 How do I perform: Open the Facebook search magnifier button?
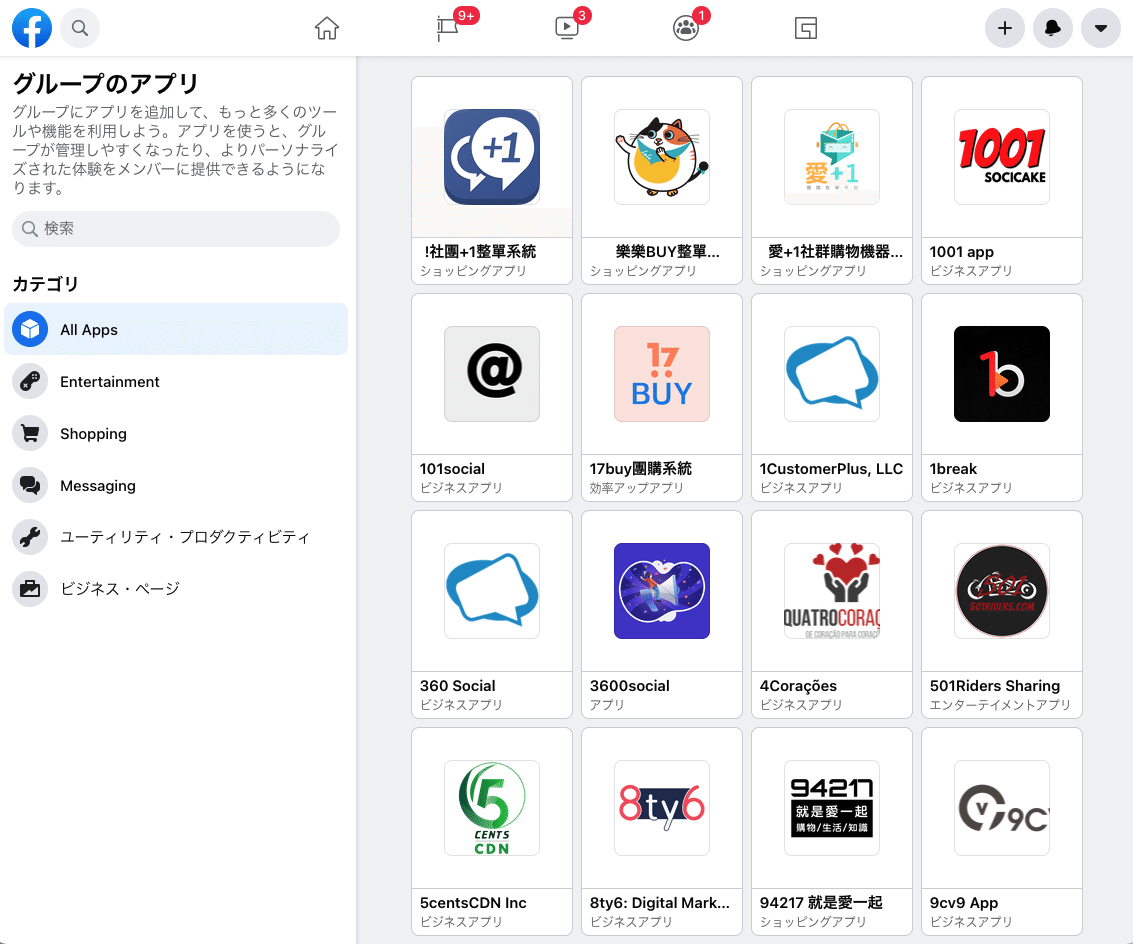[x=80, y=28]
